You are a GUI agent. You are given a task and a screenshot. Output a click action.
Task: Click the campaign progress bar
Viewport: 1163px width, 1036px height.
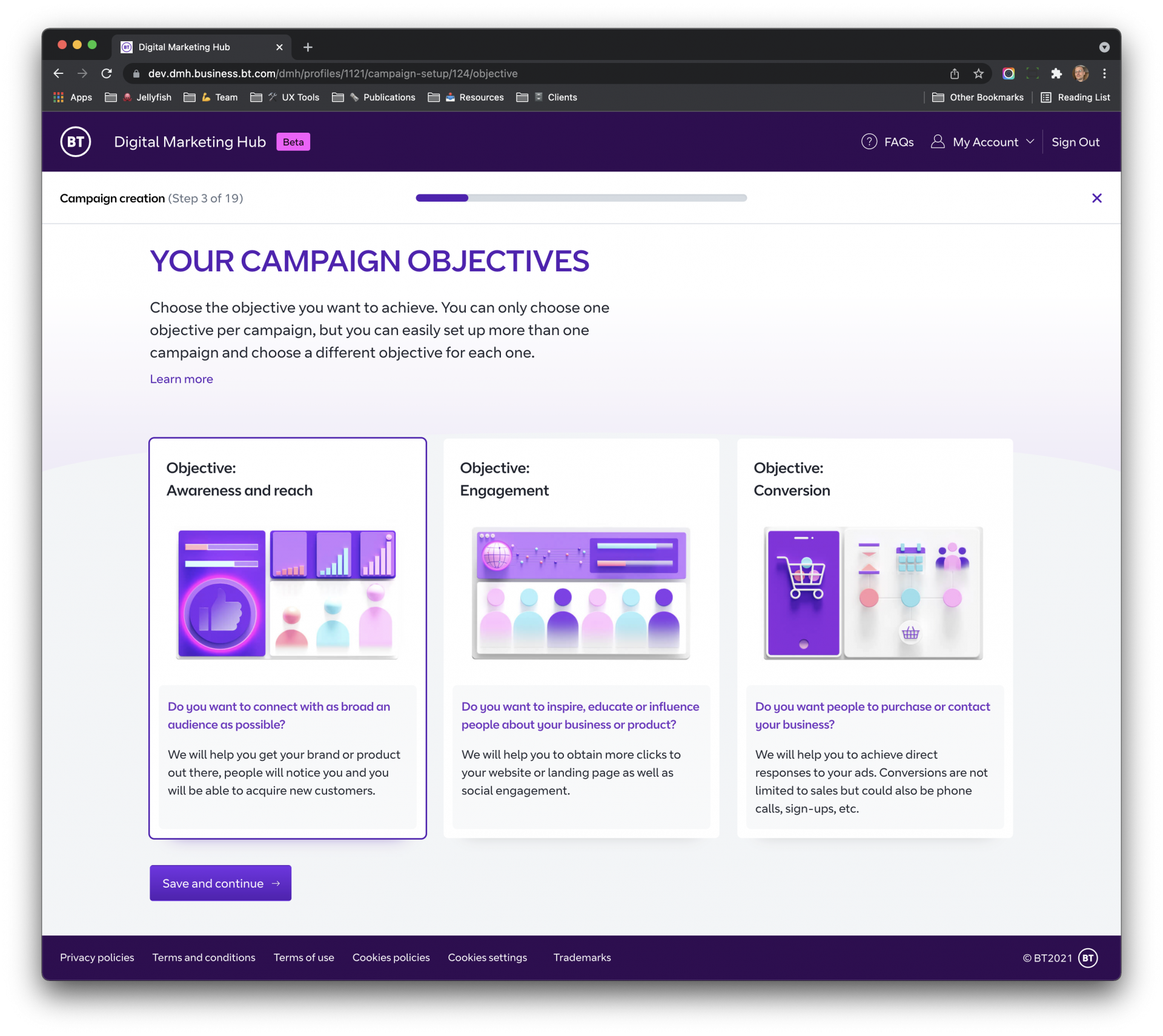click(581, 198)
